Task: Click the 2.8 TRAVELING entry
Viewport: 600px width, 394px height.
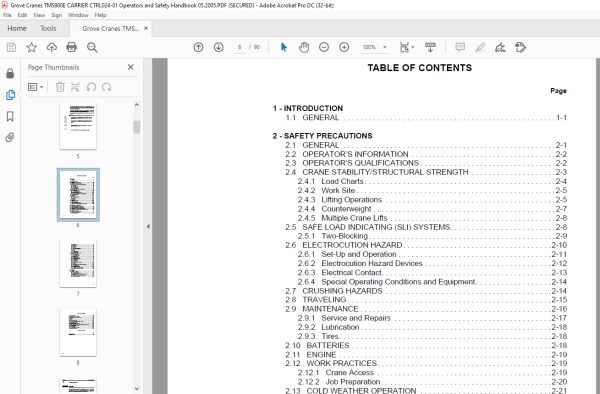Action: pos(426,300)
